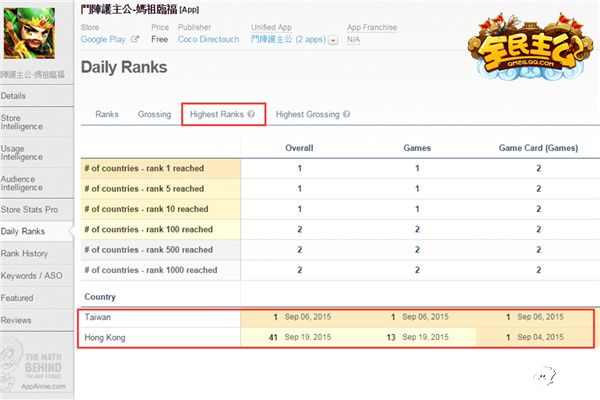Open the unified app link with 2 apps
This screenshot has width=600, height=400.
[x=289, y=39]
